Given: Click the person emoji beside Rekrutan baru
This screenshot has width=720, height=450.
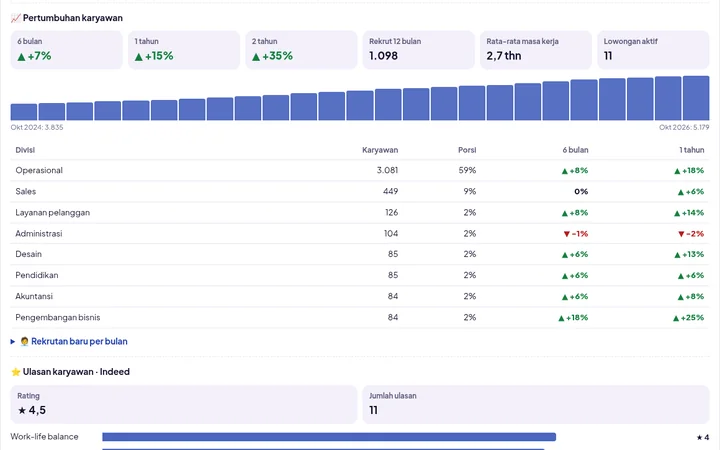Looking at the screenshot, I should (x=24, y=342).
